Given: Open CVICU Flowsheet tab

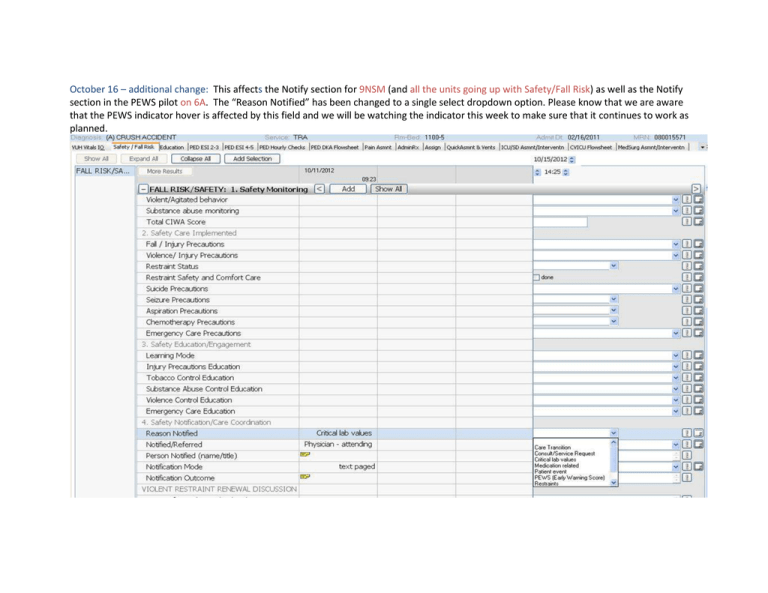Looking at the screenshot, I should [x=591, y=147].
